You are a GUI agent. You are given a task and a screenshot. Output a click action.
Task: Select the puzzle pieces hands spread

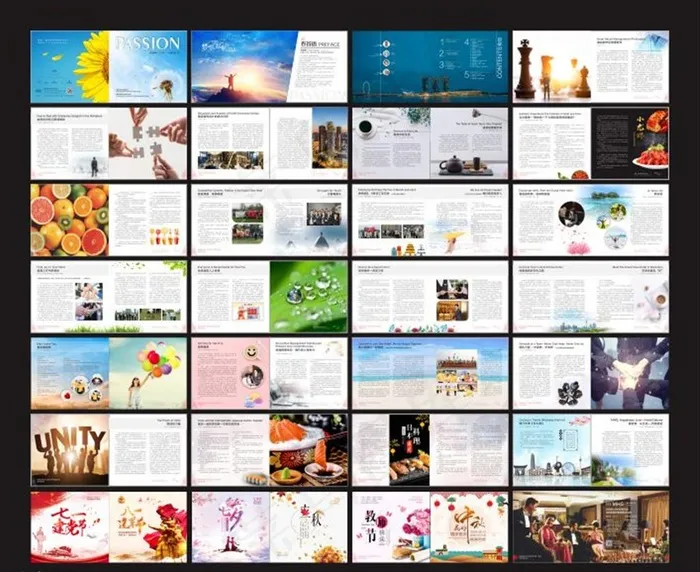(108, 143)
